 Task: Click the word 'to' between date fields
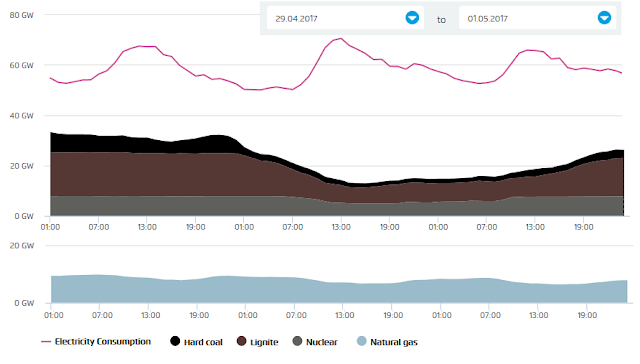point(441,20)
